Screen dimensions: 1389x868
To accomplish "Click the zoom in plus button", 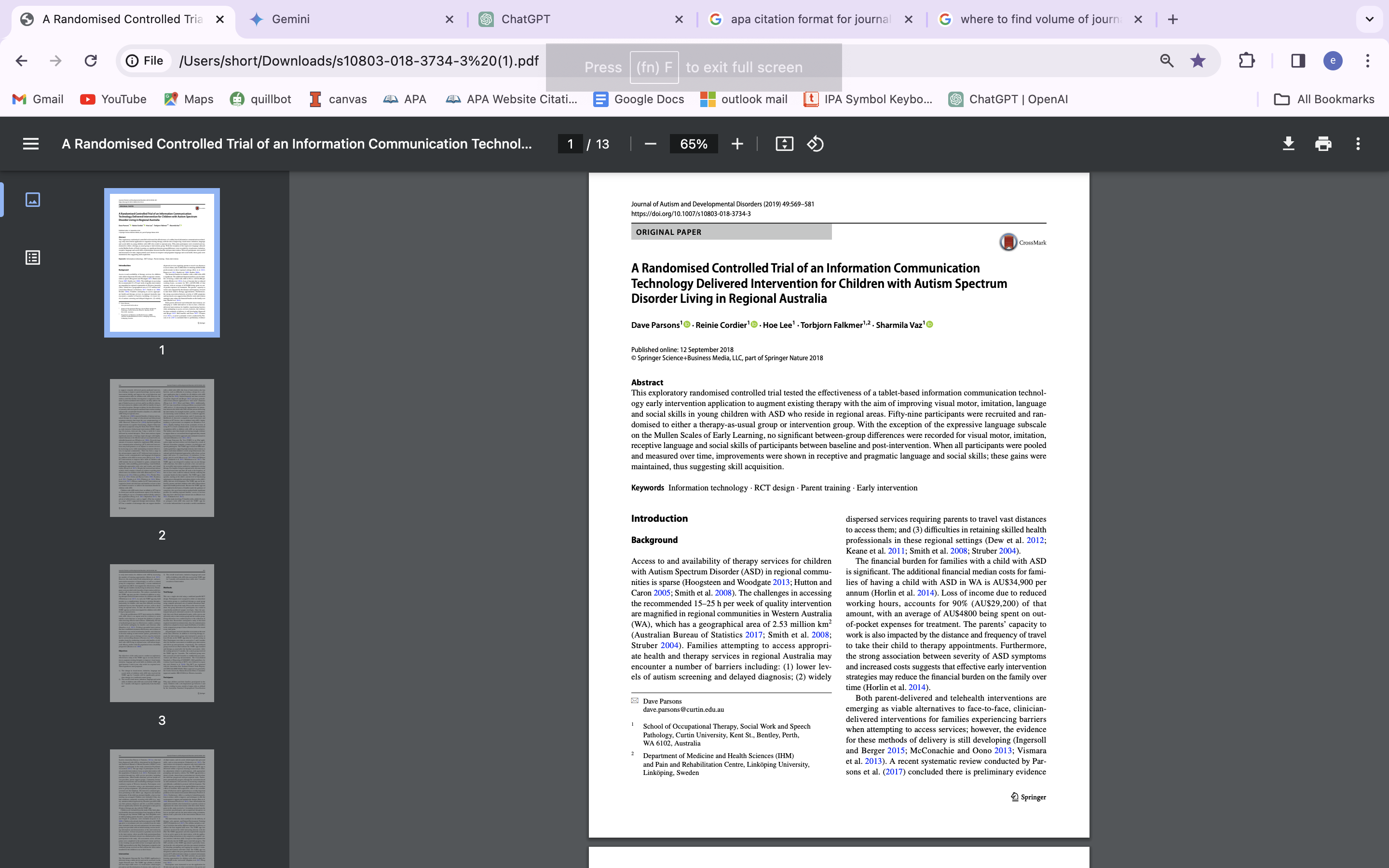I will 737,144.
